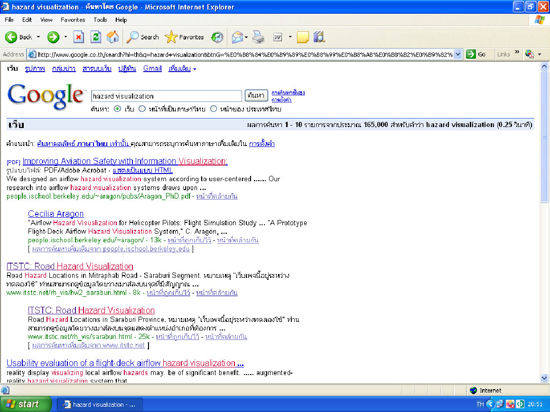Open the Favorites menu
Screen dimensions: 550x412
[x=73, y=20]
